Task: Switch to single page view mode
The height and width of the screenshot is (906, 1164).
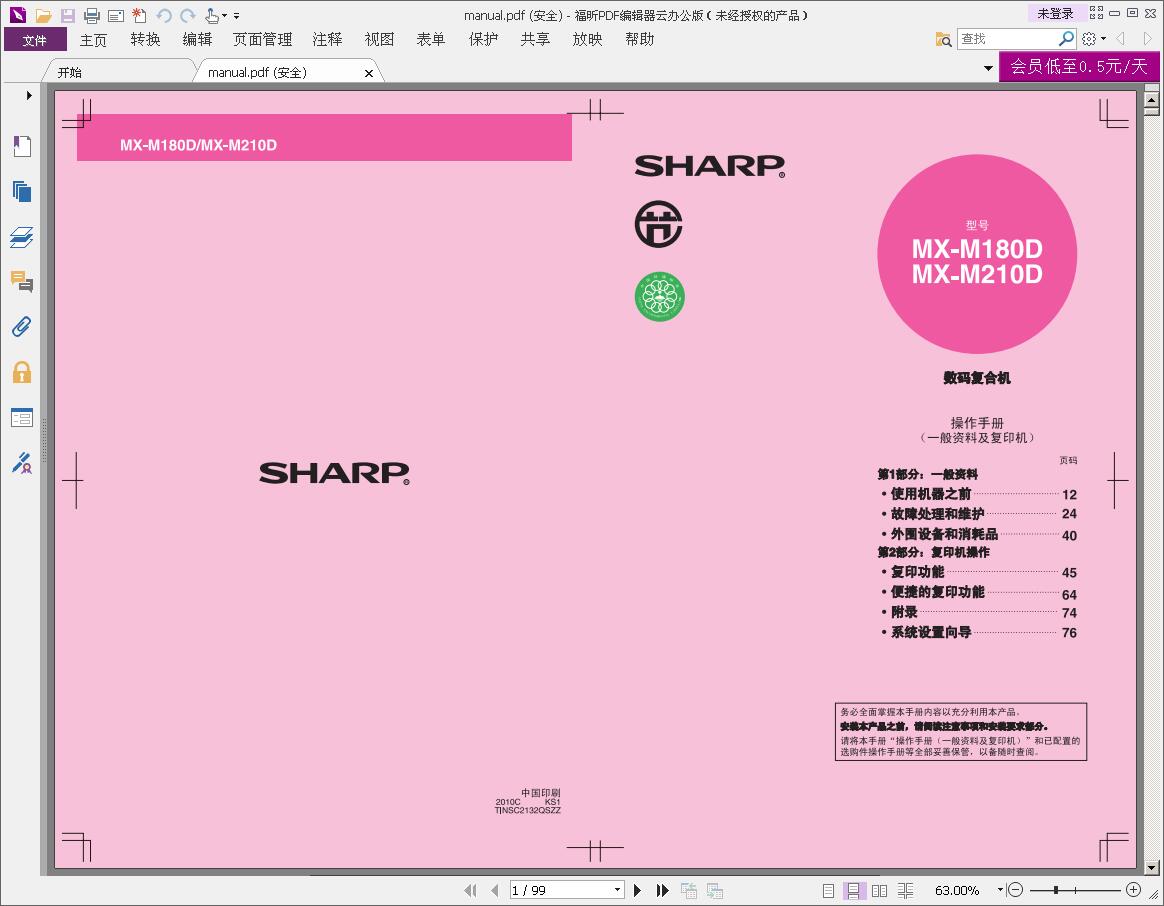Action: [x=828, y=890]
